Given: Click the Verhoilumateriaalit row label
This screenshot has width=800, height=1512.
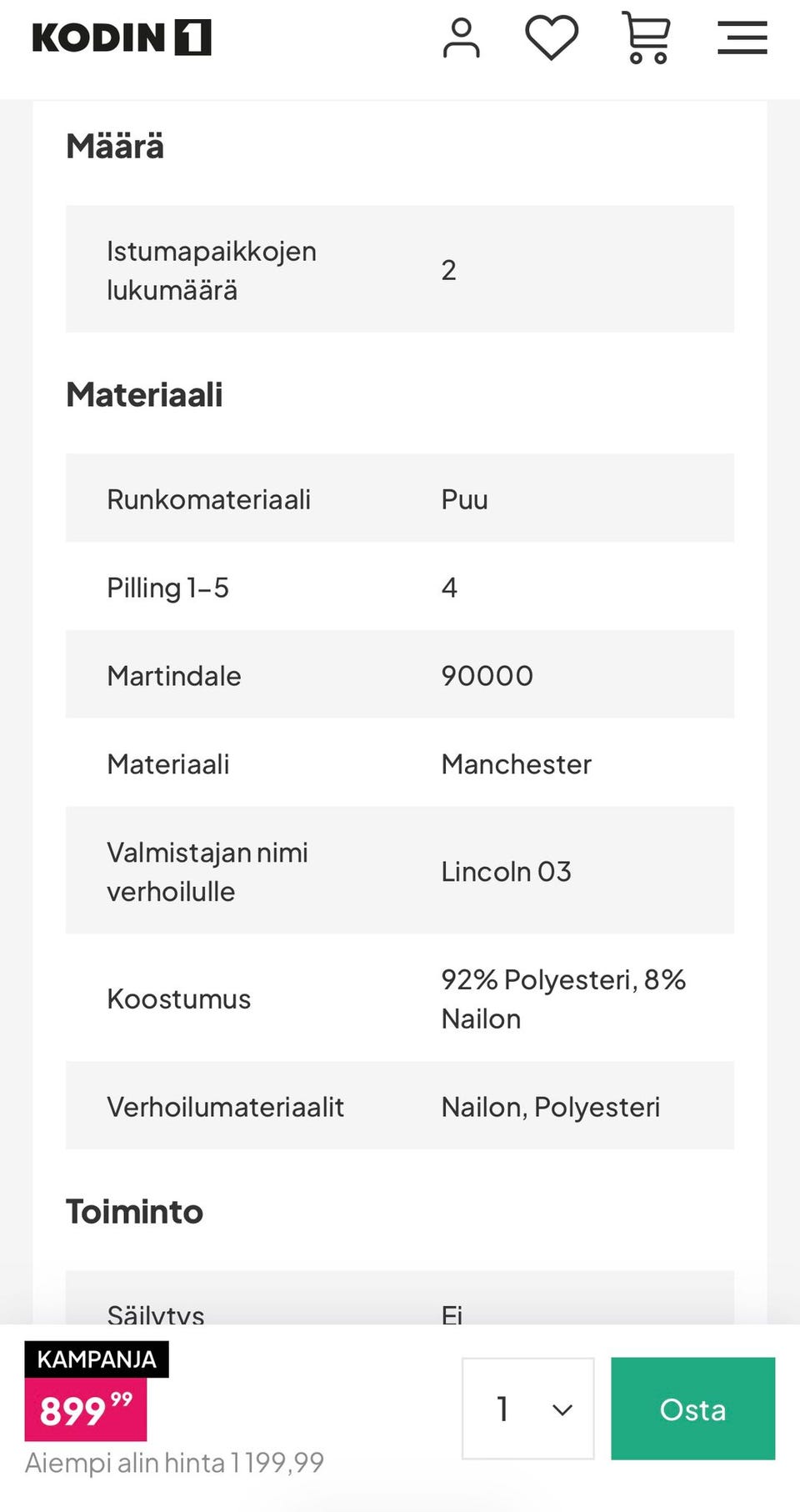Looking at the screenshot, I should pos(225,1107).
